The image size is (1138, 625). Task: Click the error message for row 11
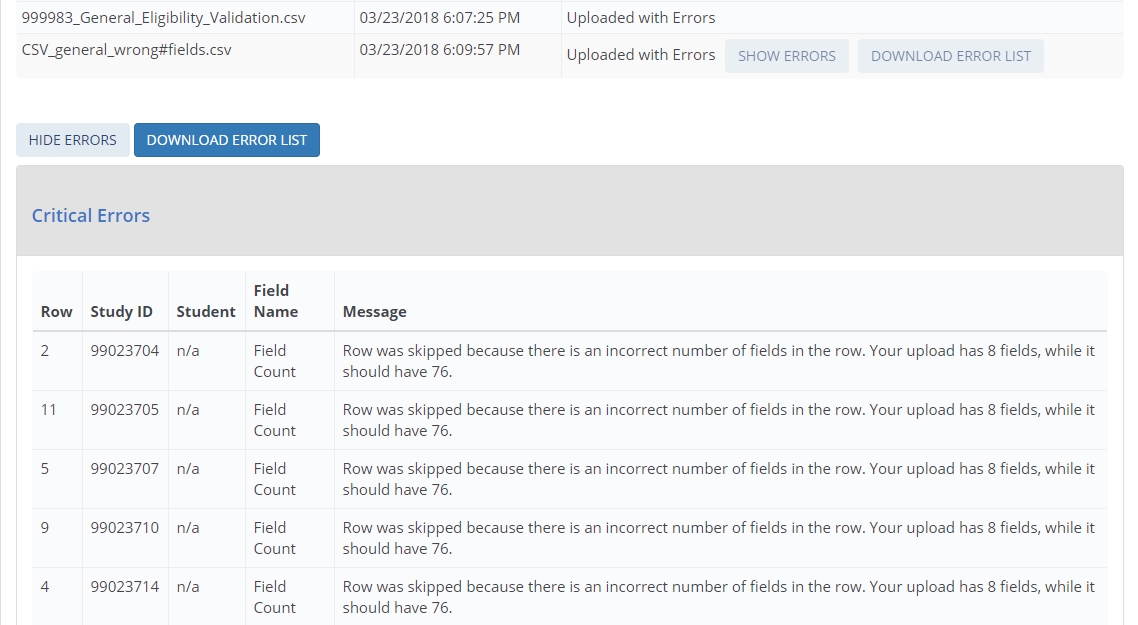pyautogui.click(x=718, y=420)
